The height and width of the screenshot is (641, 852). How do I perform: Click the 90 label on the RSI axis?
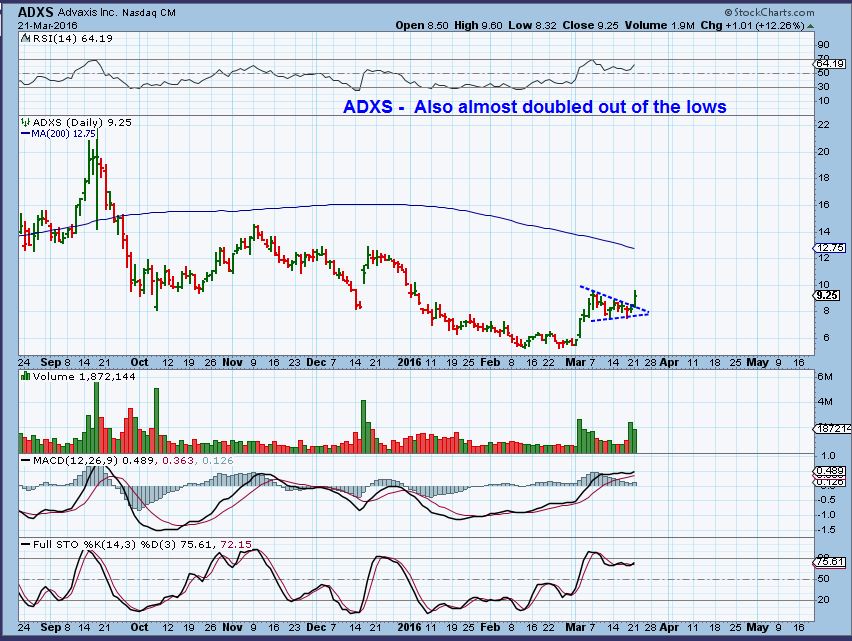coord(823,45)
